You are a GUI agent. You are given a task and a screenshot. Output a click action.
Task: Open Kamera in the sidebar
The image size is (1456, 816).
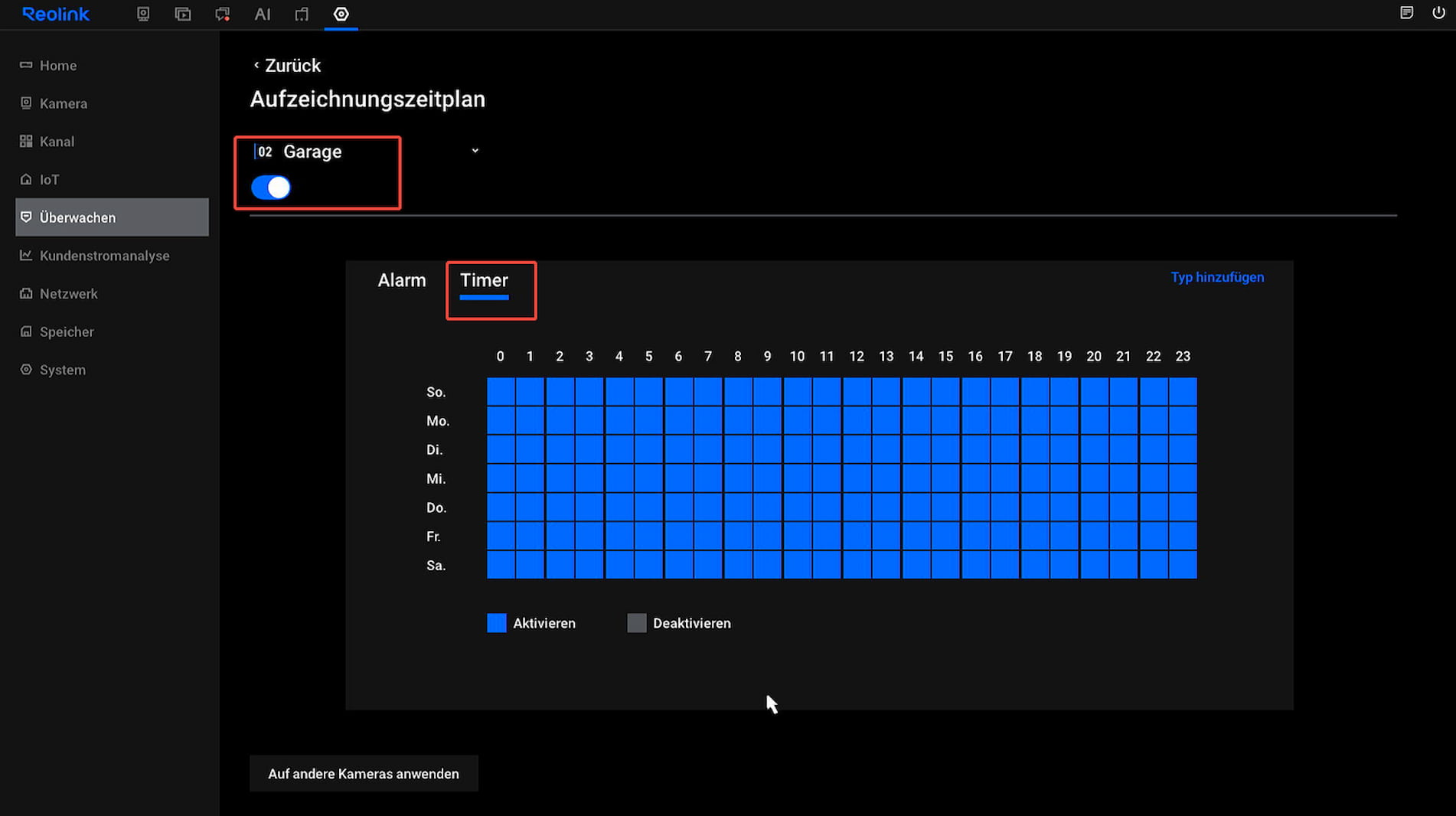pos(112,103)
